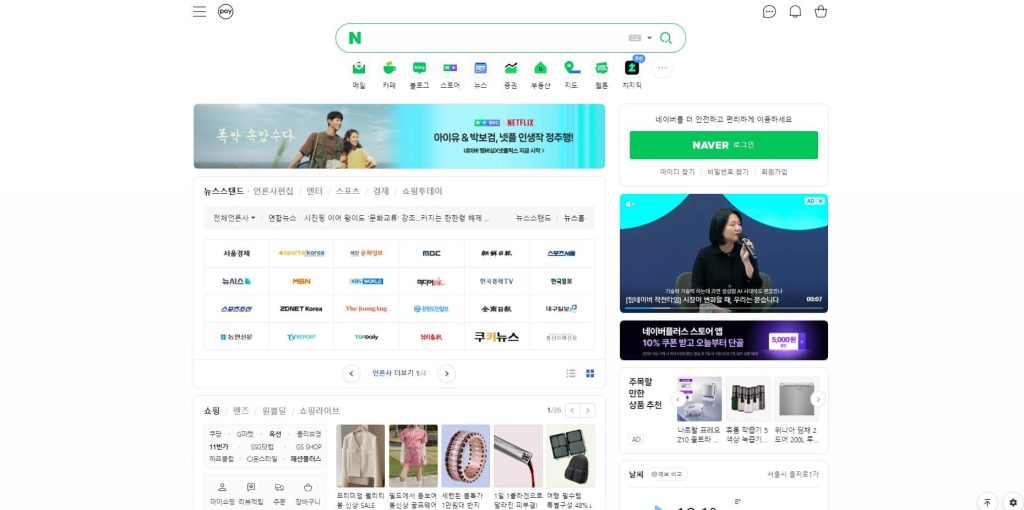Open the 메일 (Mail) shortcut icon

(359, 68)
